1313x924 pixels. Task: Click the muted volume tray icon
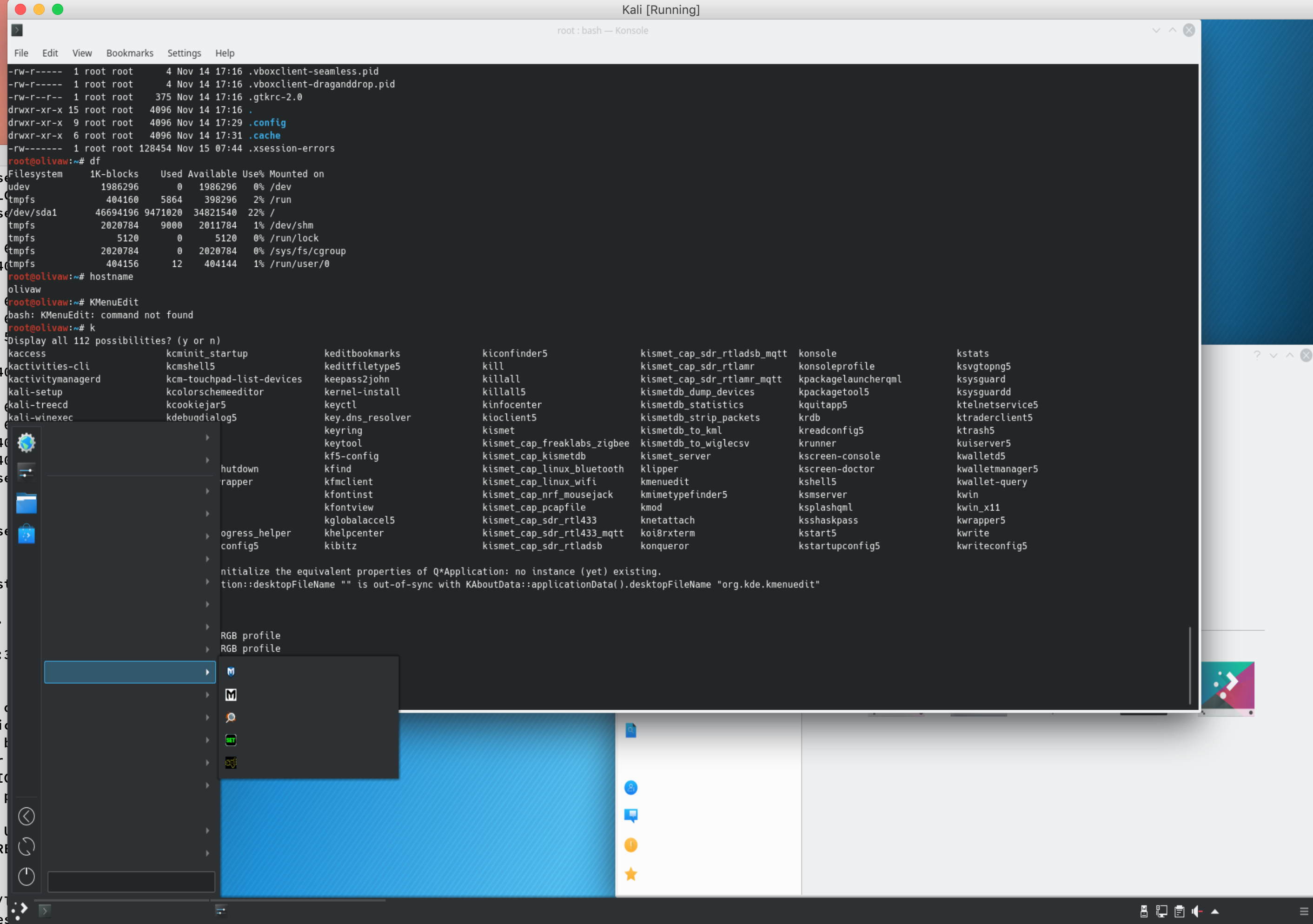click(x=1197, y=911)
